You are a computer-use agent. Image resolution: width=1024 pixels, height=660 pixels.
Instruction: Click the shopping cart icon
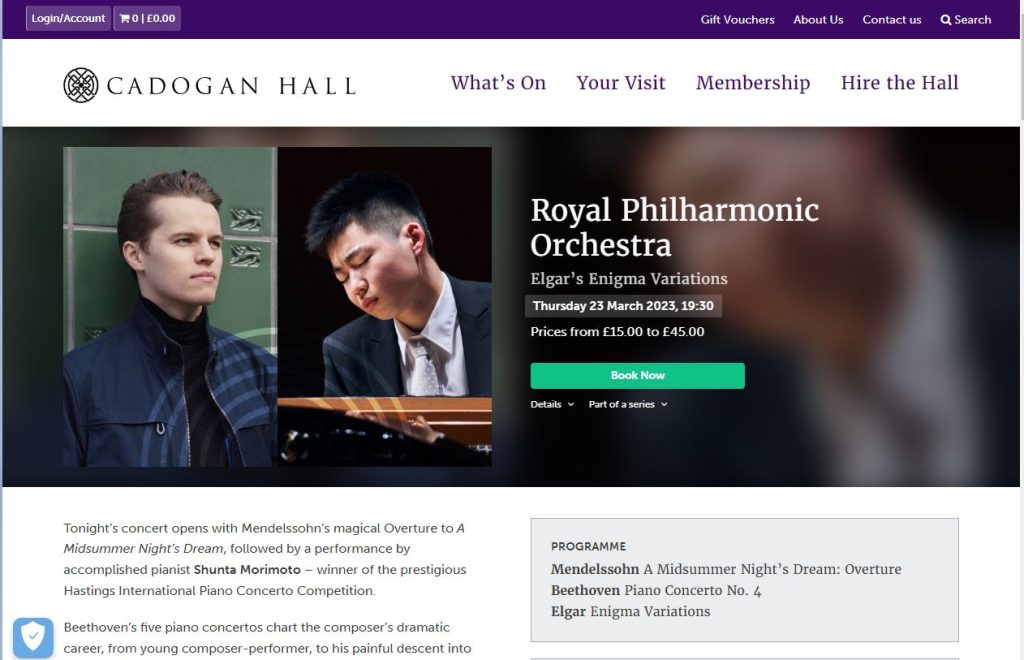pos(124,17)
